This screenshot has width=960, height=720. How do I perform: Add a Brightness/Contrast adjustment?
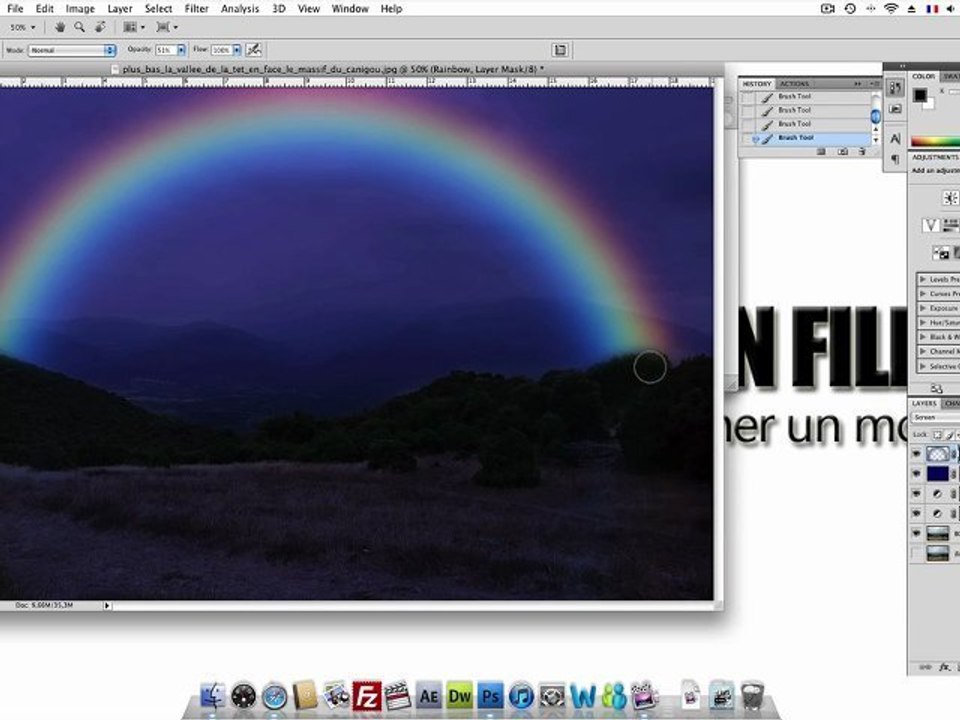pyautogui.click(x=950, y=198)
